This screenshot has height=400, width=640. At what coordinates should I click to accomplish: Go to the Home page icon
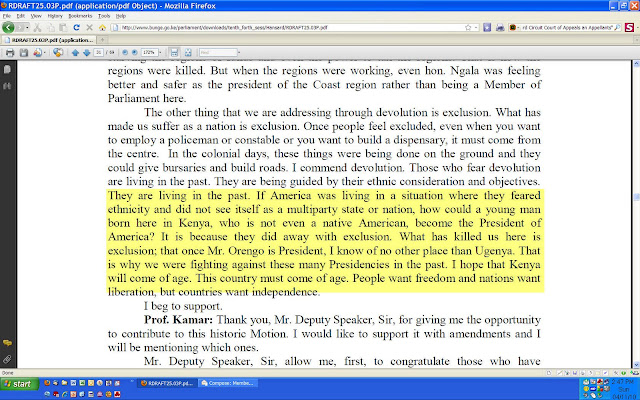(x=102, y=27)
